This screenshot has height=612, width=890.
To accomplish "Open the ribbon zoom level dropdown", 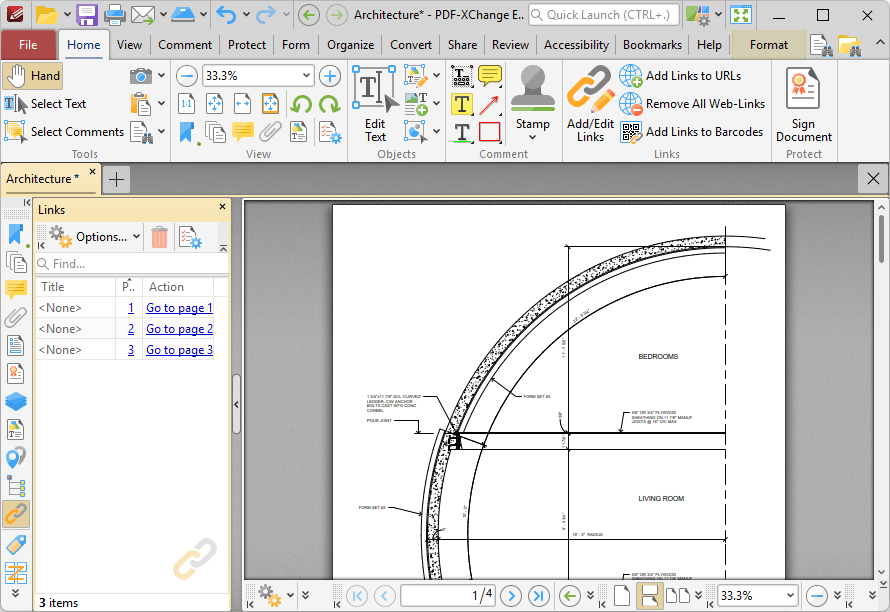I will [x=306, y=76].
